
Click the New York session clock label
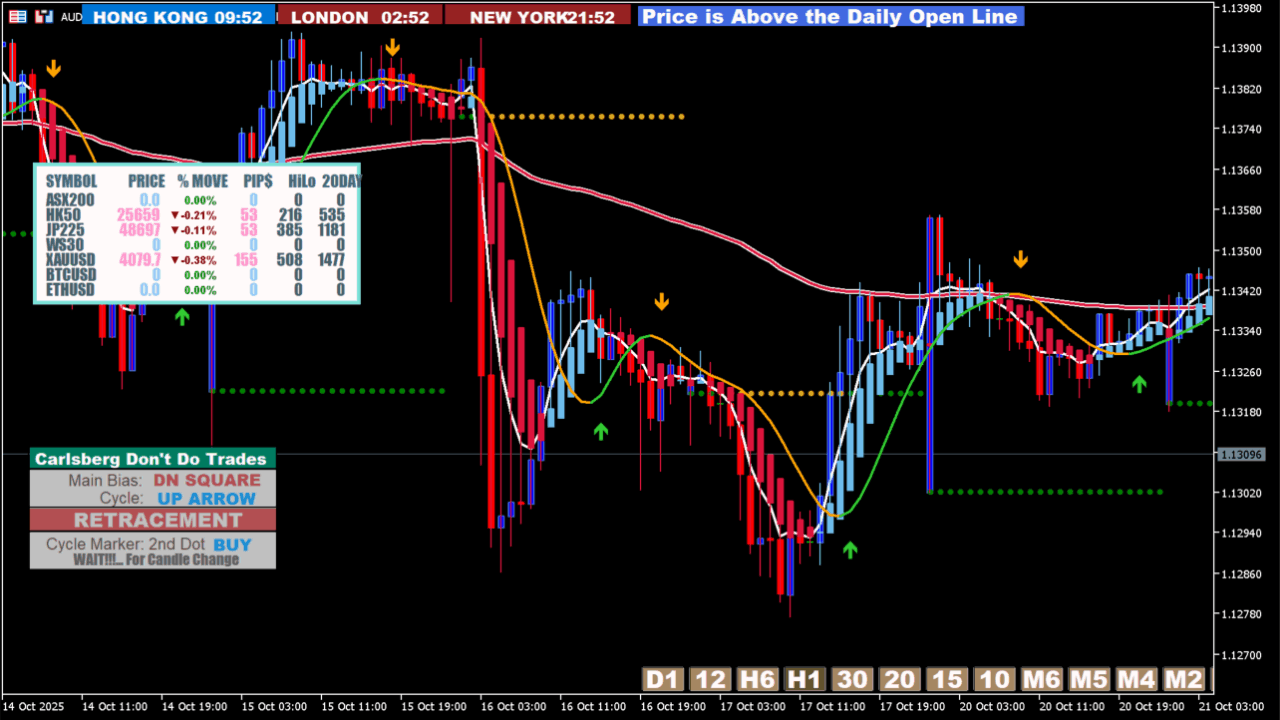(538, 16)
